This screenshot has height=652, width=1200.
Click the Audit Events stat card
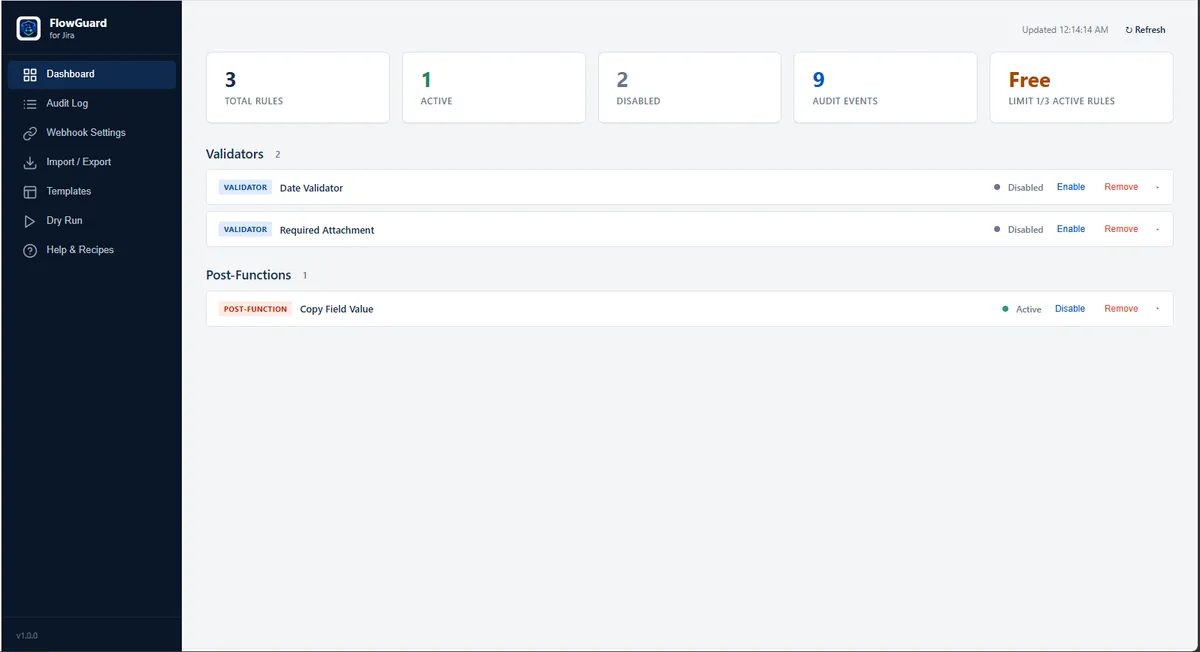tap(886, 88)
